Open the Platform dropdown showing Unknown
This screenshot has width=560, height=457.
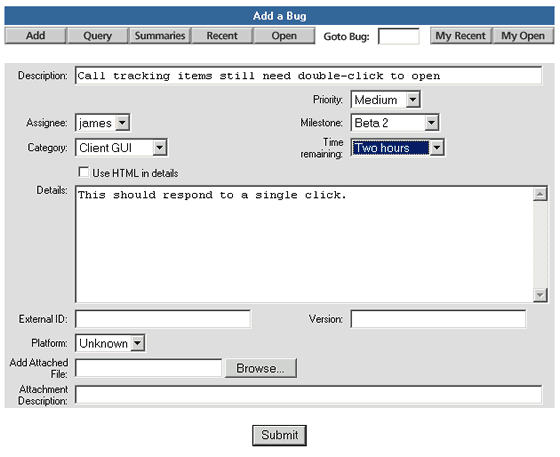110,343
